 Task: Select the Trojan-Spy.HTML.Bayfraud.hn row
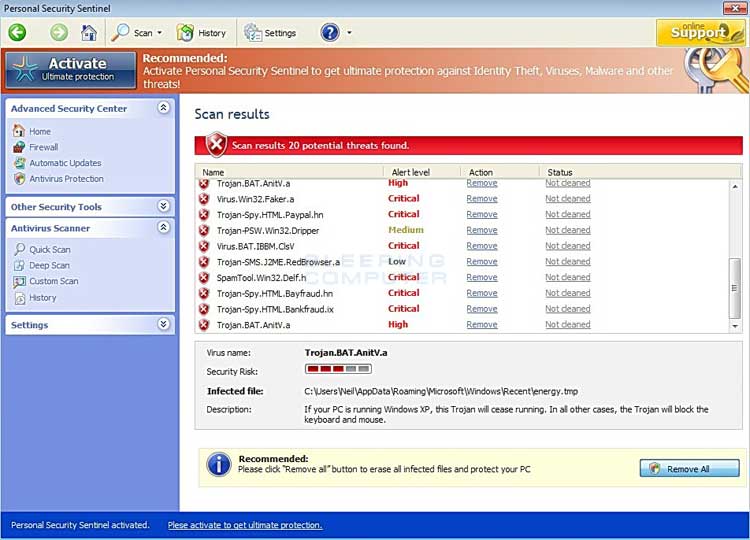[x=462, y=293]
